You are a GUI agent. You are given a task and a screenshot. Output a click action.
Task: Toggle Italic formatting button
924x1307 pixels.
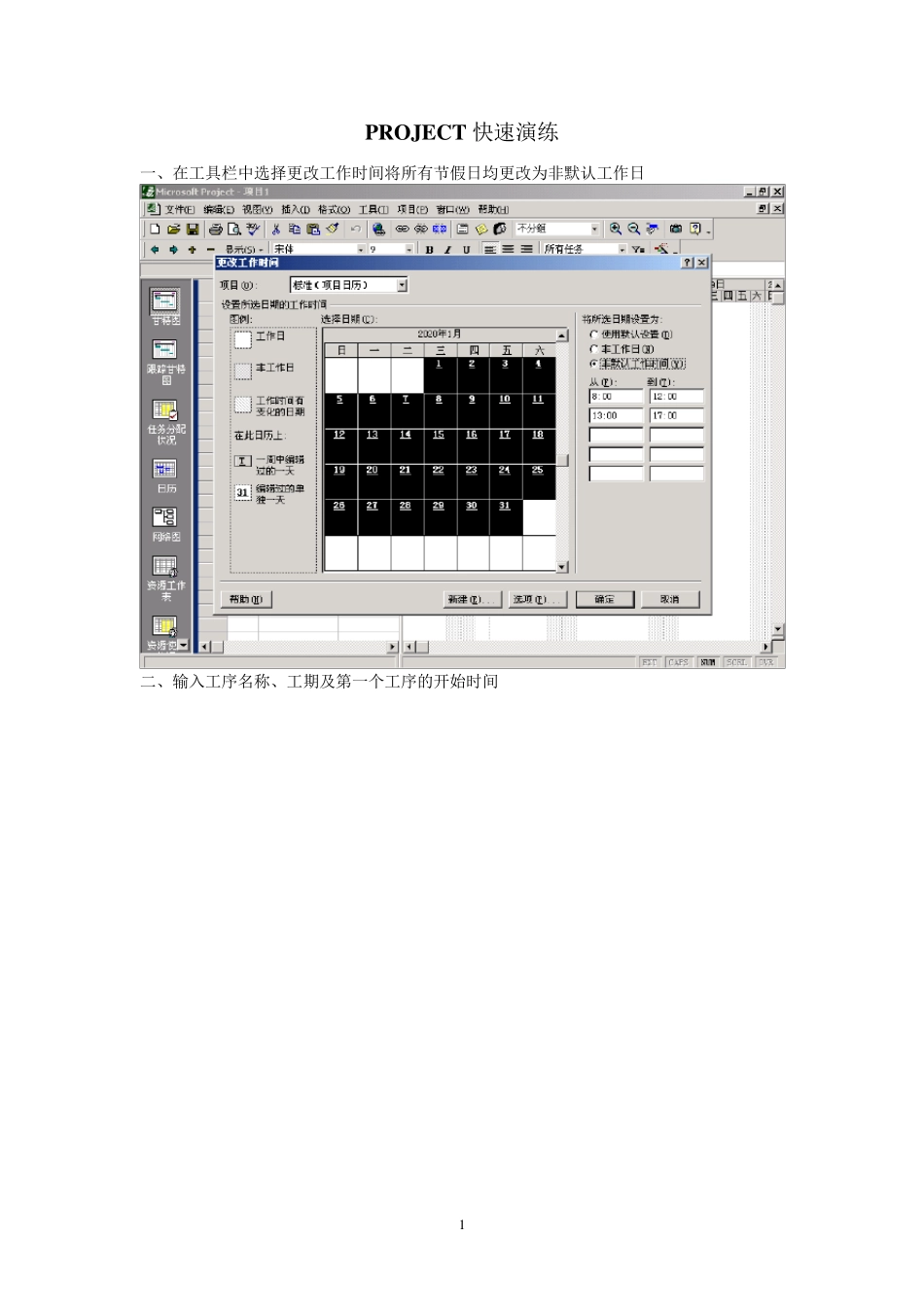click(x=447, y=250)
